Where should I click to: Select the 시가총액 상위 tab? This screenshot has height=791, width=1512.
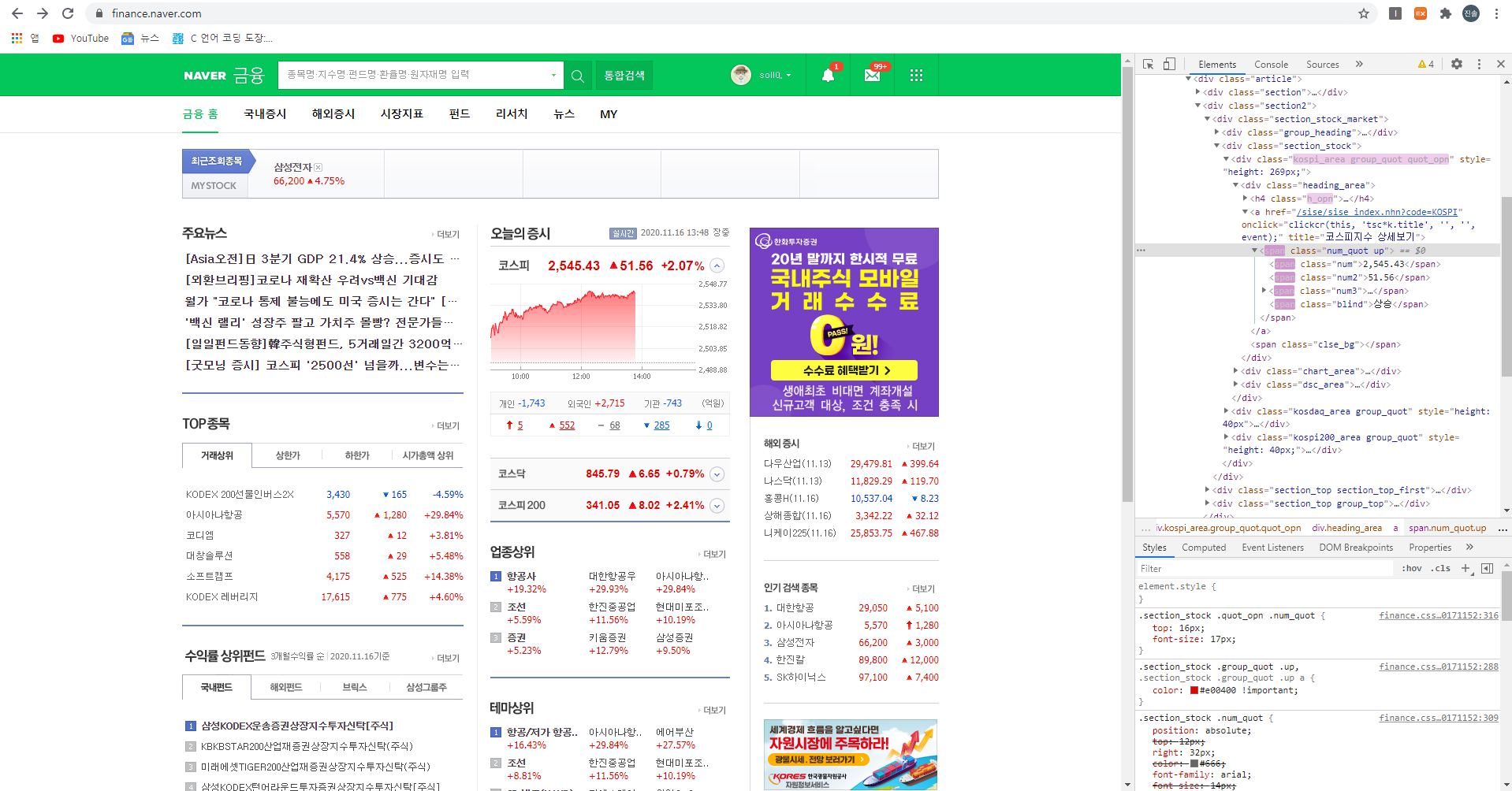tap(428, 455)
